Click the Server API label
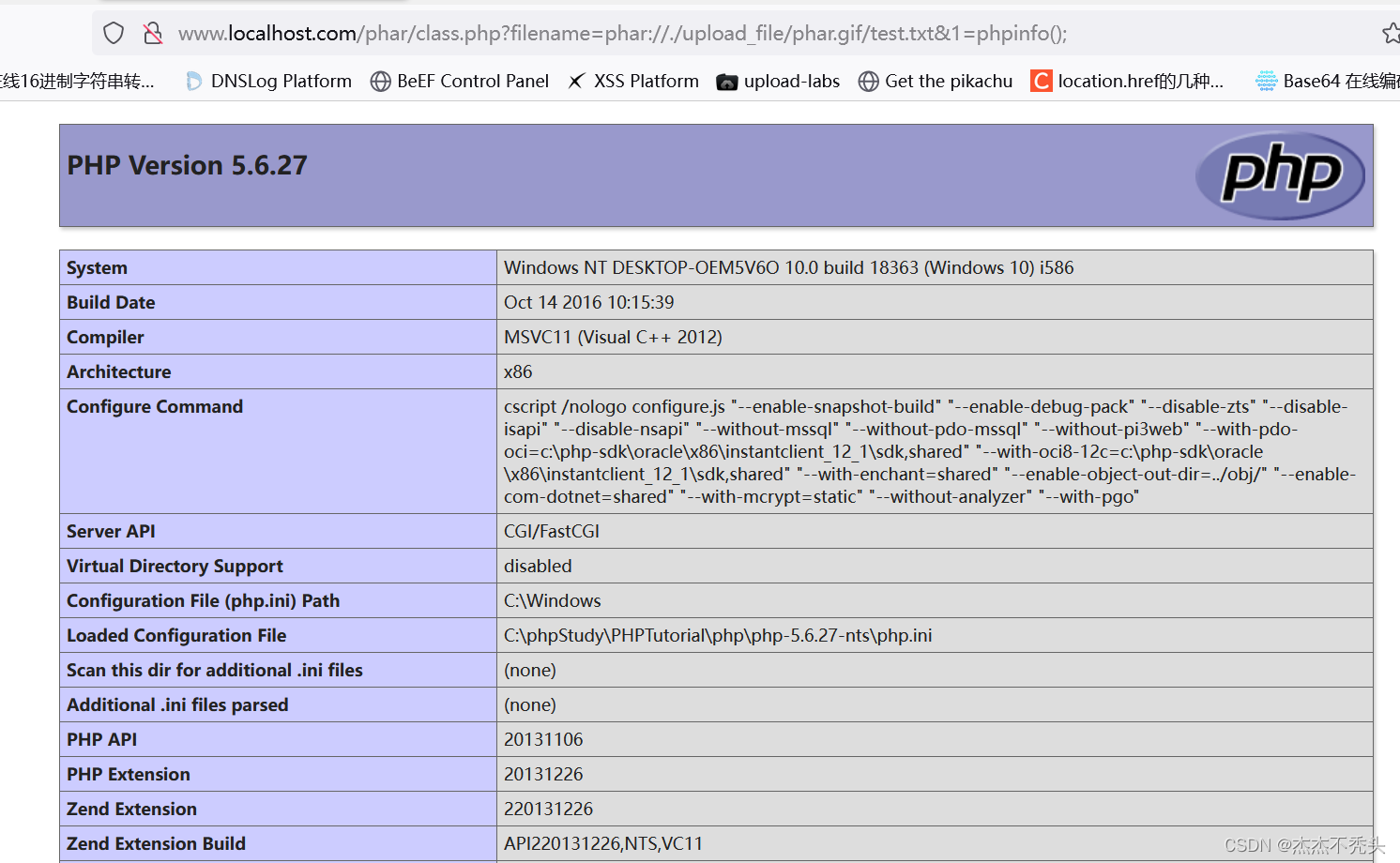The width and height of the screenshot is (1400, 863). (x=111, y=532)
